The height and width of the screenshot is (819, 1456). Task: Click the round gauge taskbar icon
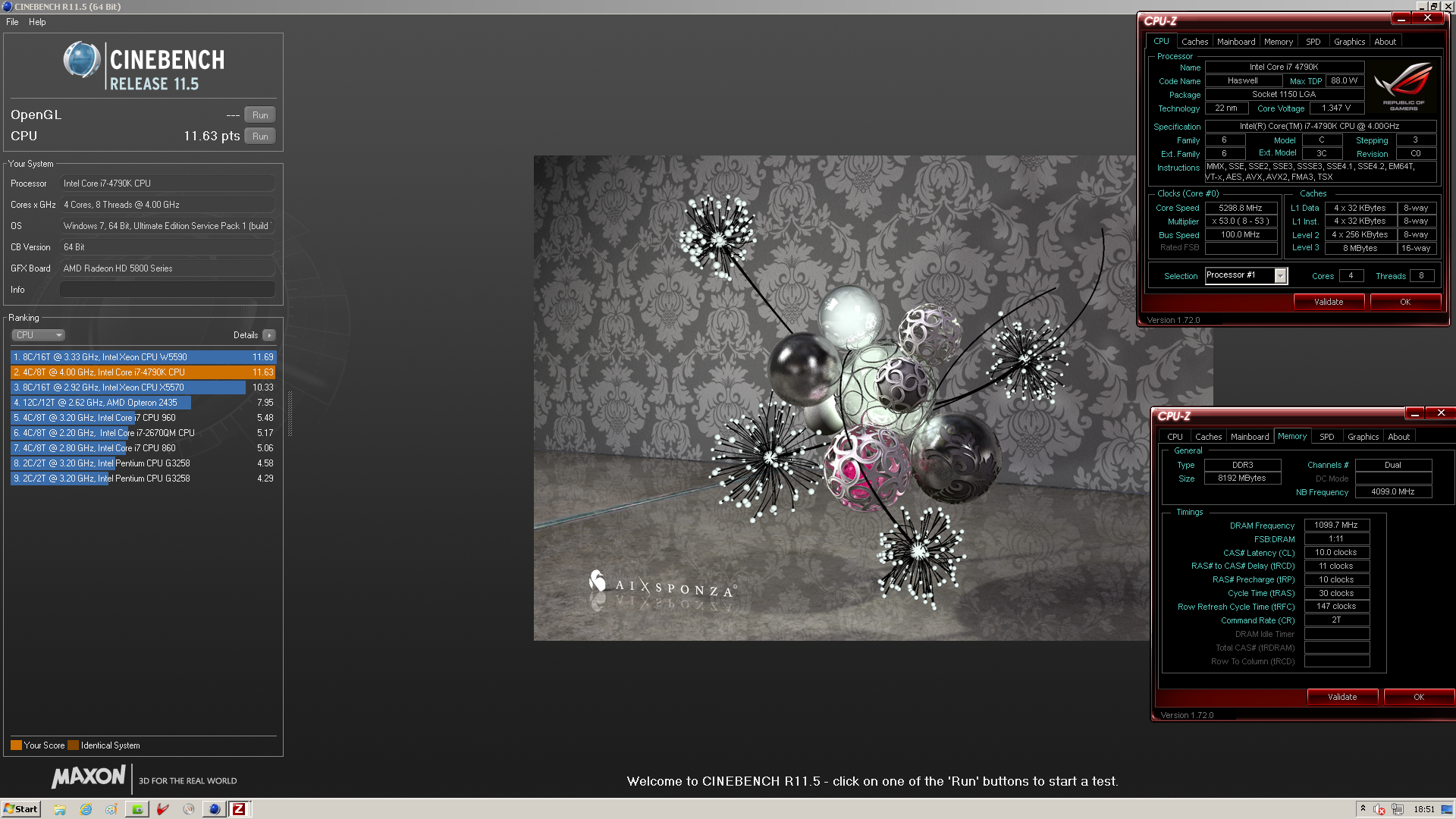click(x=189, y=809)
